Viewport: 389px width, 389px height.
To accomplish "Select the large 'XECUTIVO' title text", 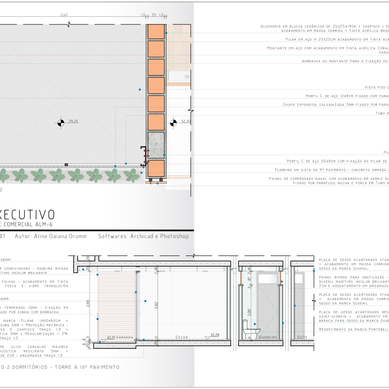I will tap(27, 214).
